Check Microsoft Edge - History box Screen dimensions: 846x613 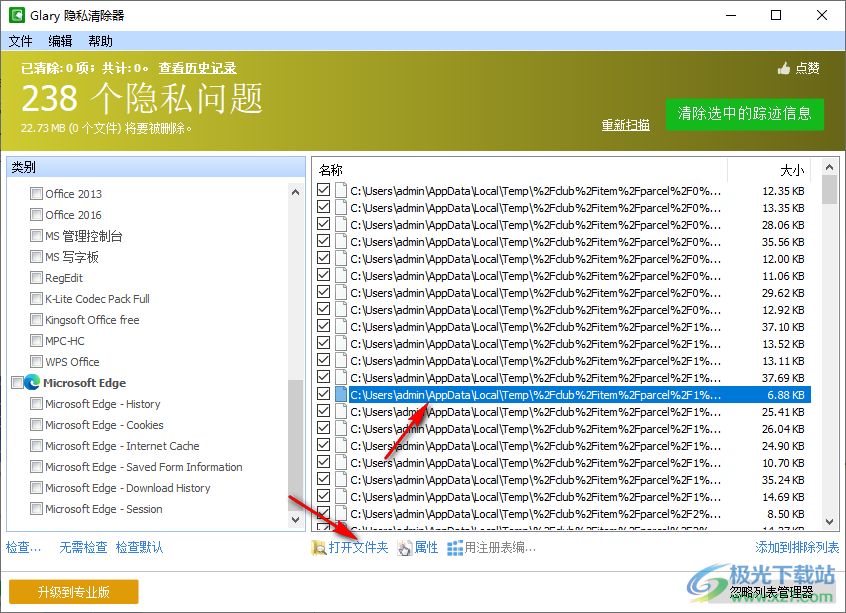(36, 404)
